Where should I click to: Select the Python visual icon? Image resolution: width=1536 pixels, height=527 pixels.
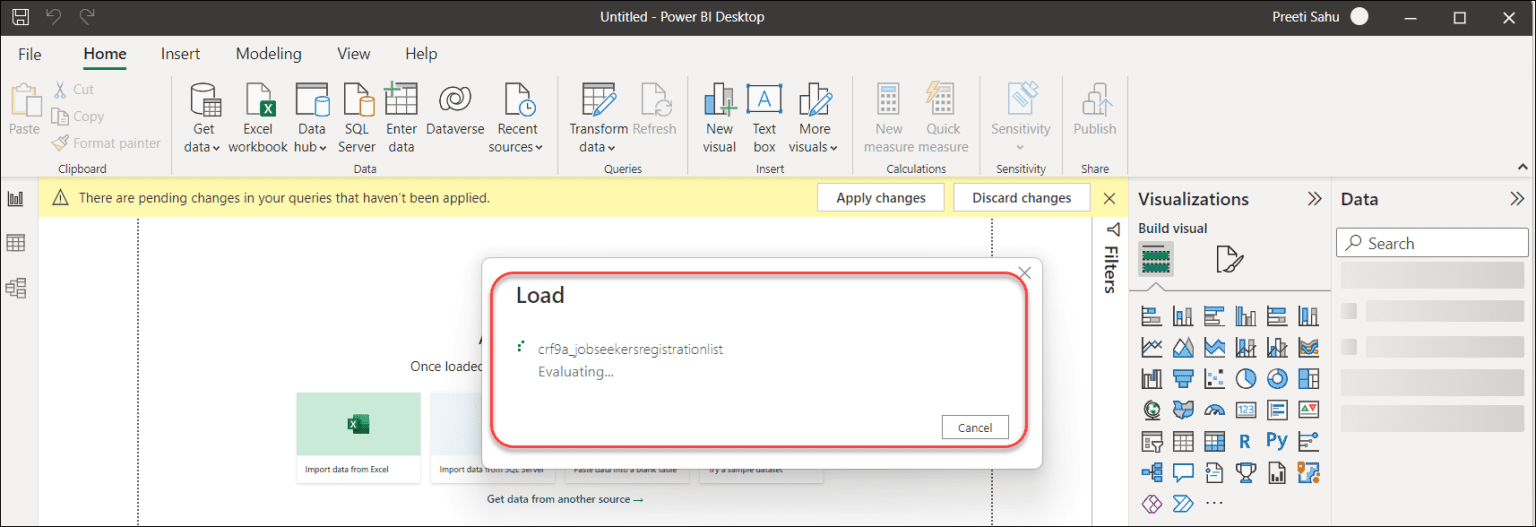pos(1276,440)
